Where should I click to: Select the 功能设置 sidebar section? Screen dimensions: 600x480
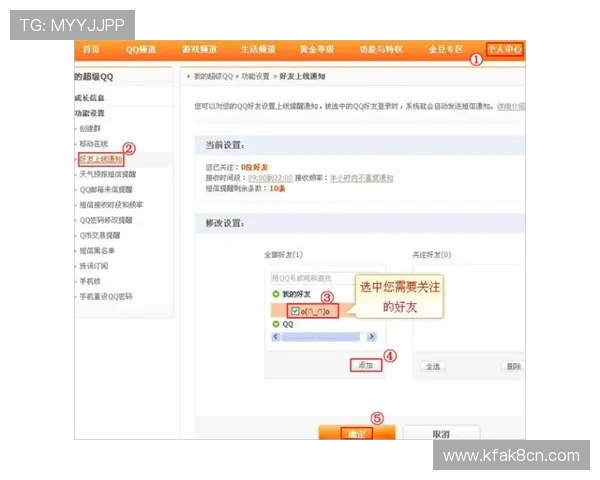pyautogui.click(x=90, y=113)
